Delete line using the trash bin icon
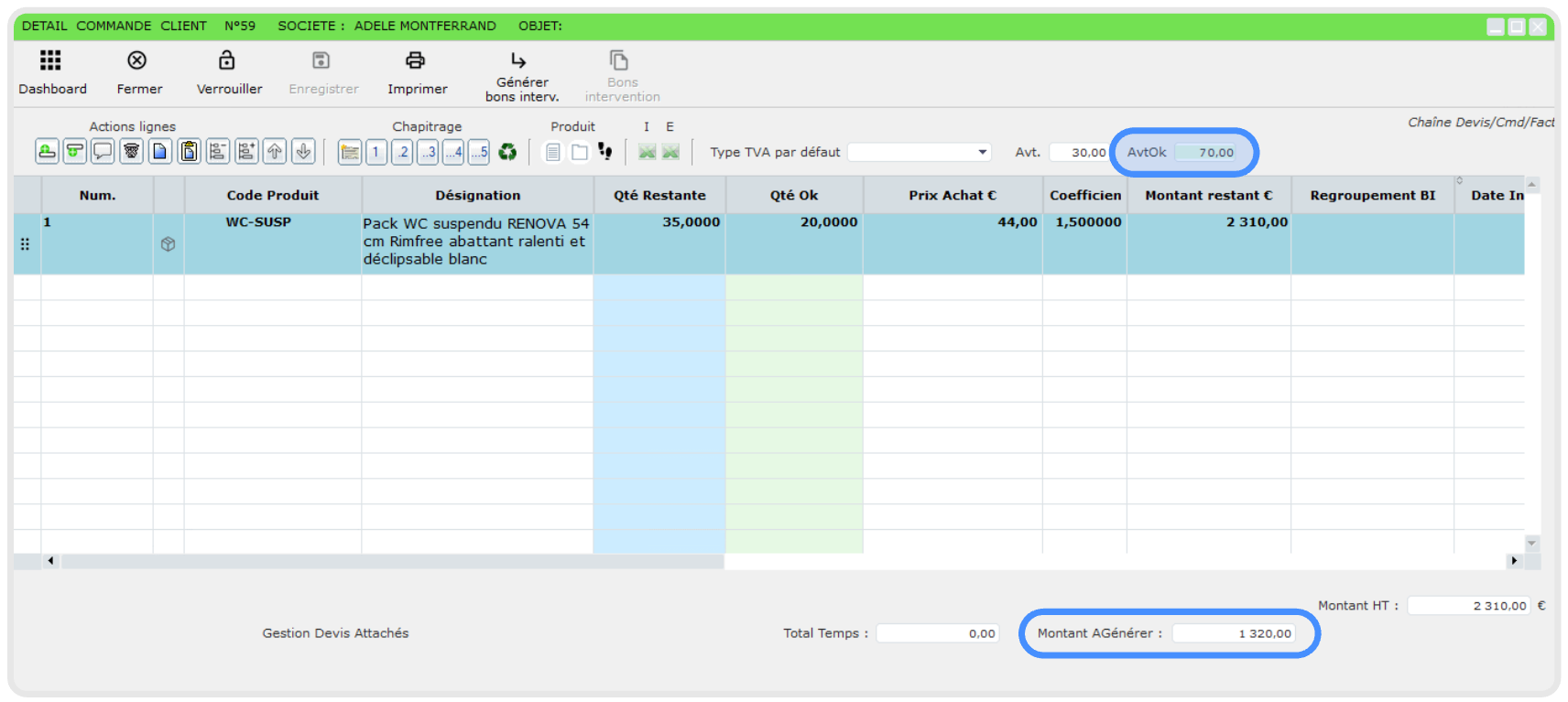Screen dimensions: 1568x702 (x=132, y=152)
